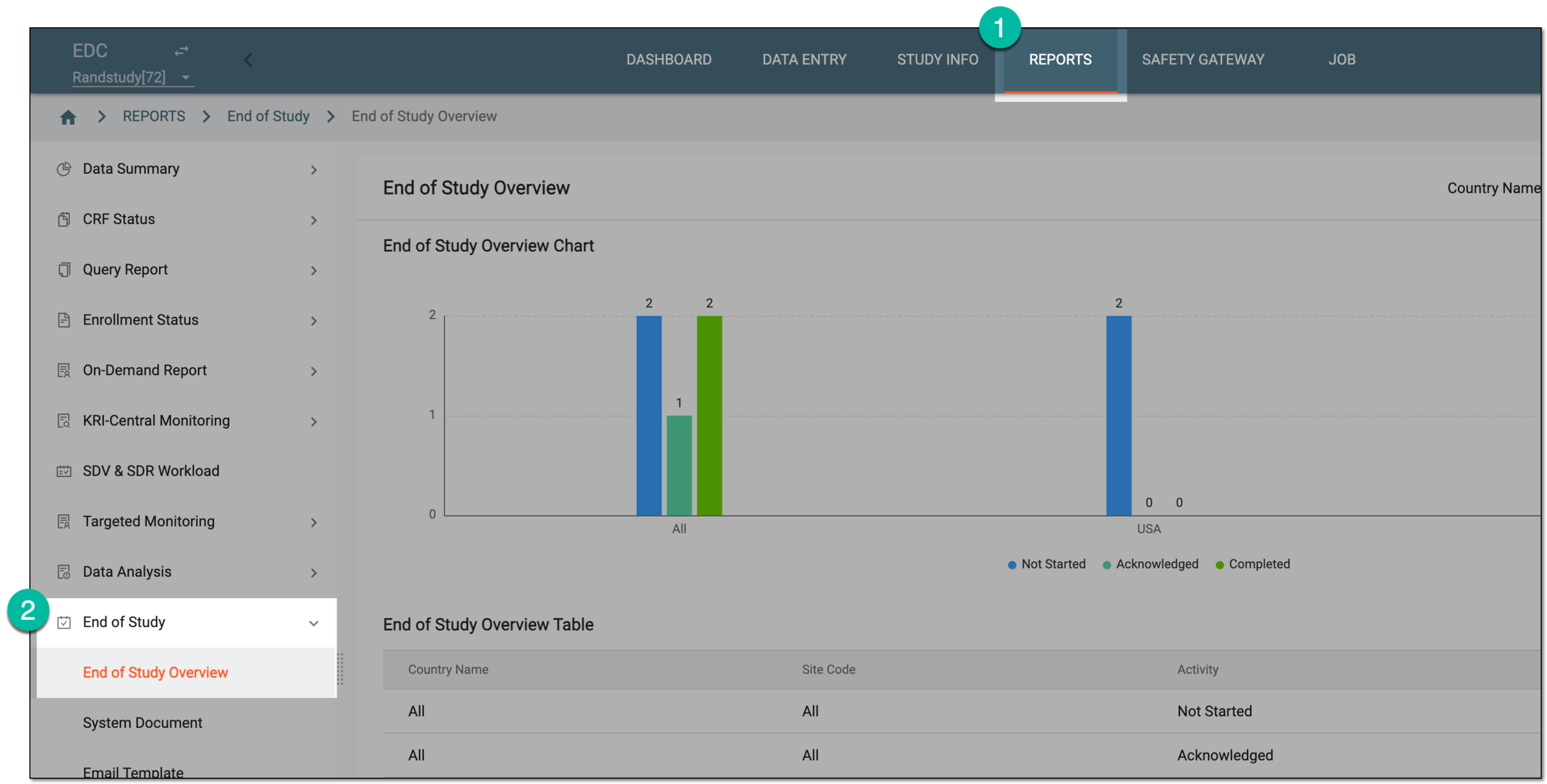Click the Acknowledged bar for All
The width and height of the screenshot is (1547, 784).
click(679, 465)
